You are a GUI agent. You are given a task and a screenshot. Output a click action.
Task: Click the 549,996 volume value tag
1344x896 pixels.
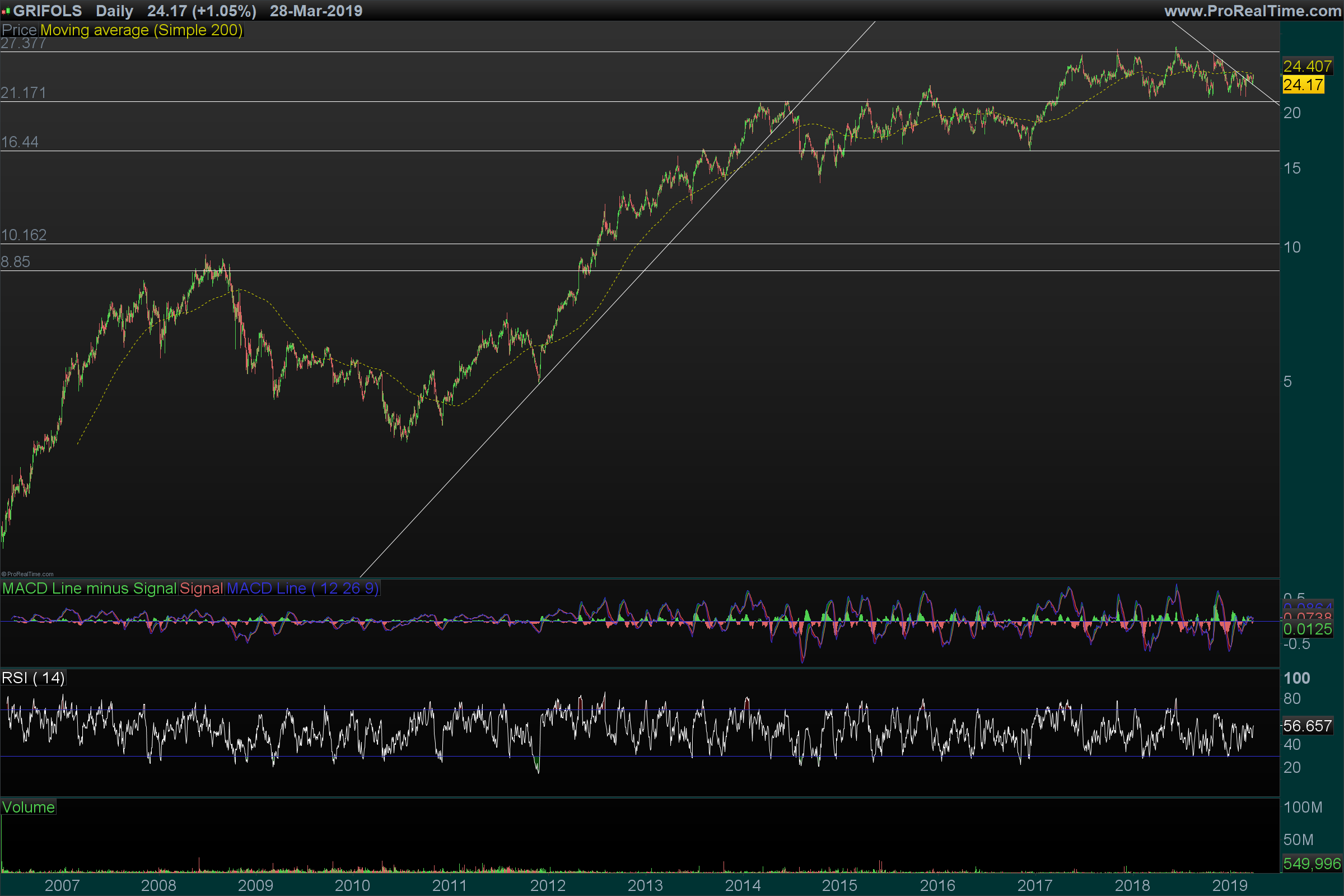click(x=1312, y=864)
